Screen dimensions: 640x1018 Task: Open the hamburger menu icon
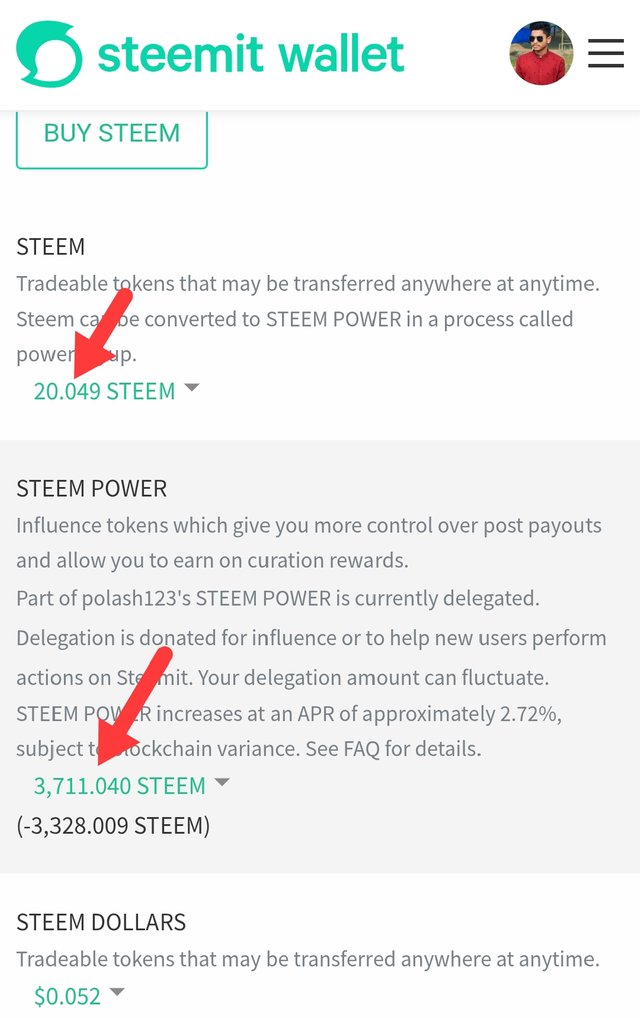coord(606,53)
